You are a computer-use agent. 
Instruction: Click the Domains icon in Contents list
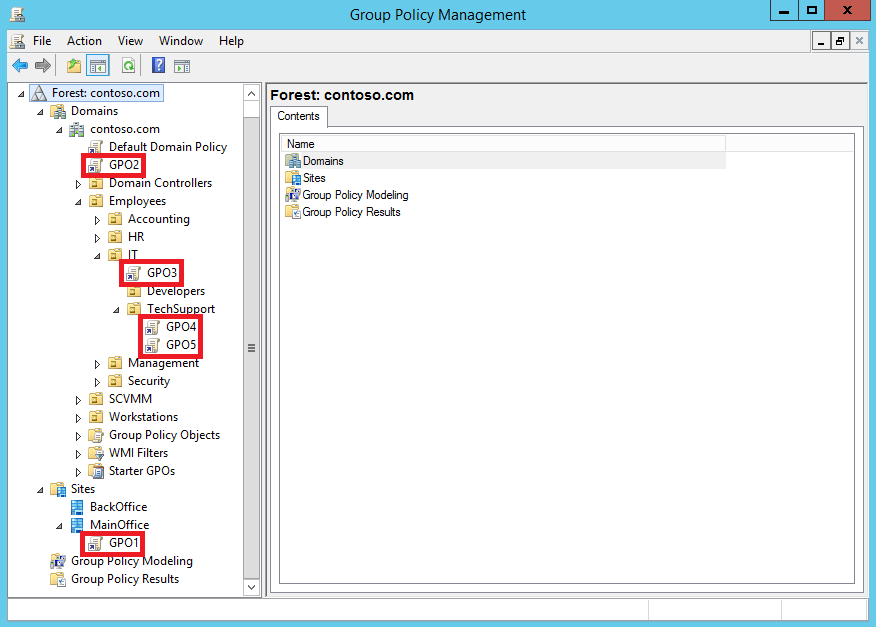tap(293, 161)
